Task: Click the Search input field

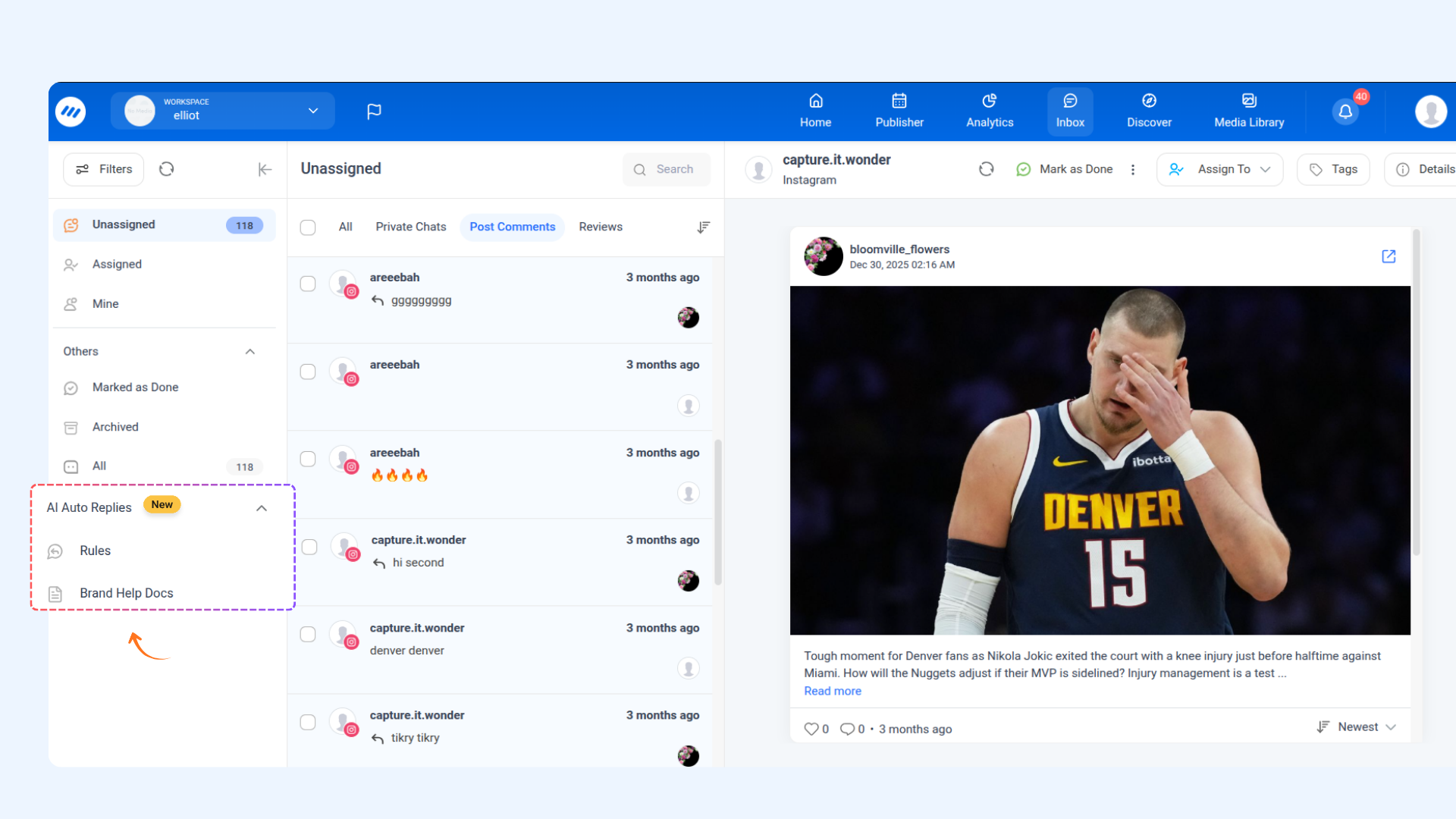Action: (x=674, y=170)
